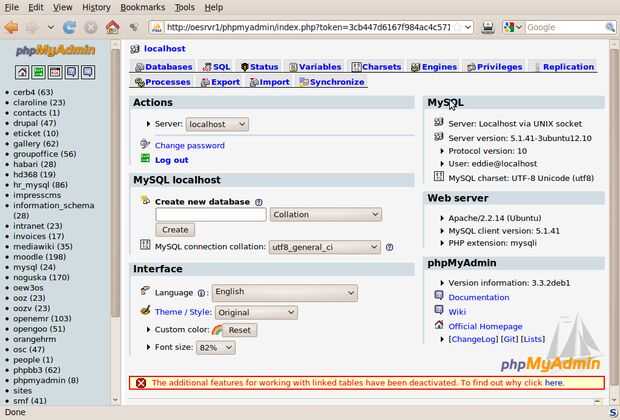Click the Reset custom color button
This screenshot has height=420, width=620.
[240, 330]
